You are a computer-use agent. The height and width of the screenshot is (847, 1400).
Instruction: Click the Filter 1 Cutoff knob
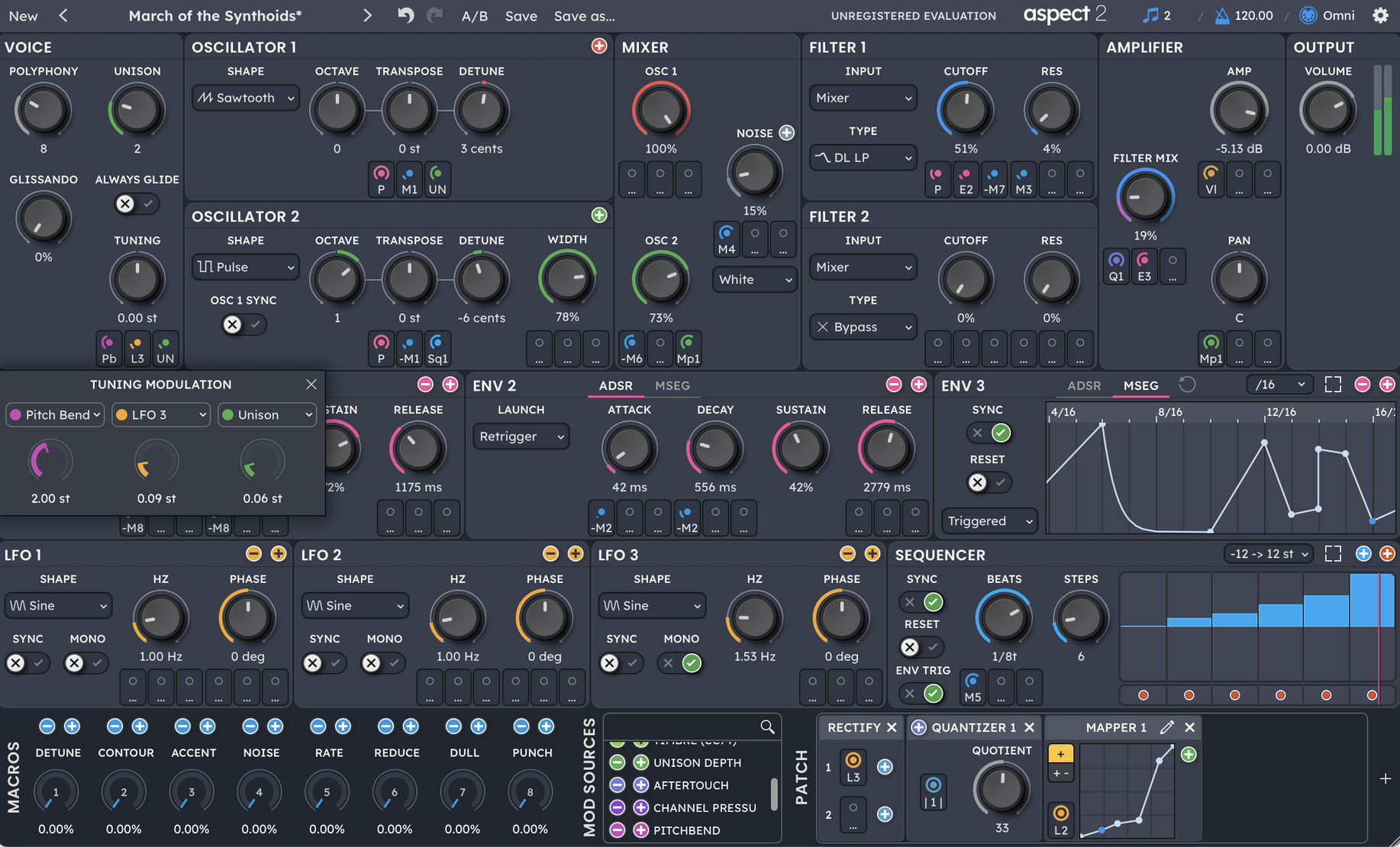pyautogui.click(x=965, y=110)
